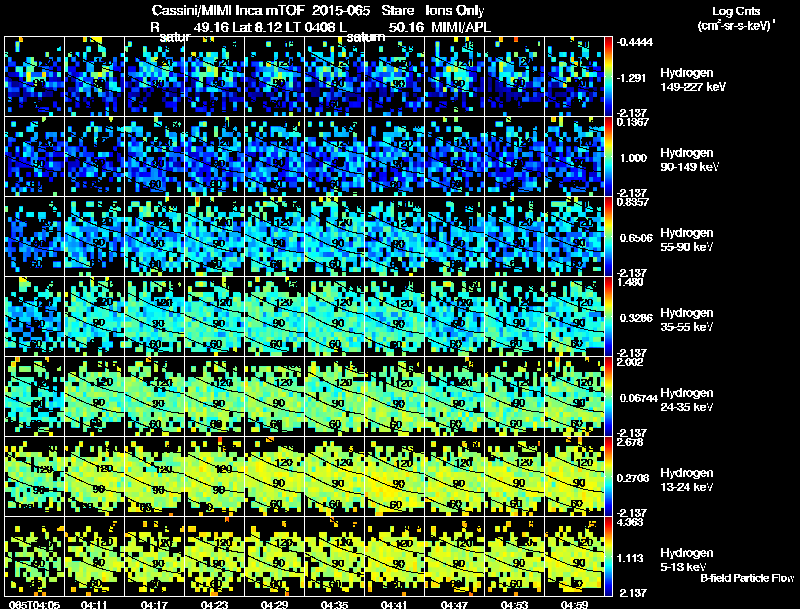Click the Hydrogen 35-55 keV color bar

pos(608,316)
